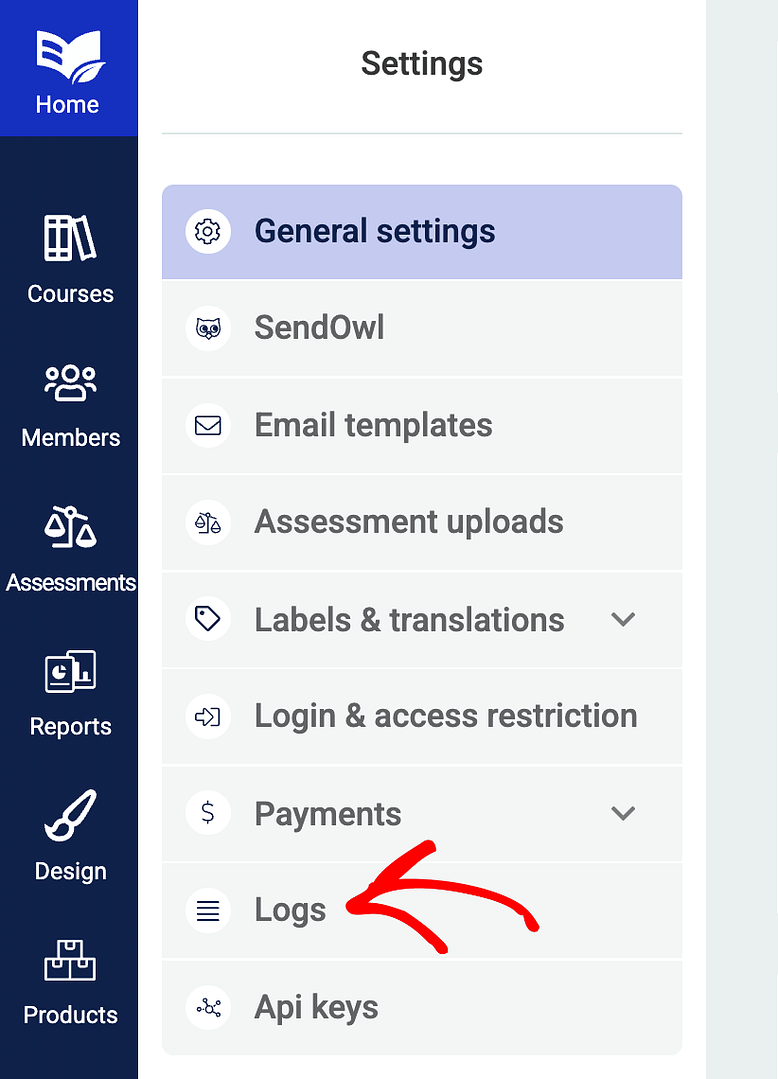
Task: Open Products via the toolbox icon
Action: coord(70,959)
